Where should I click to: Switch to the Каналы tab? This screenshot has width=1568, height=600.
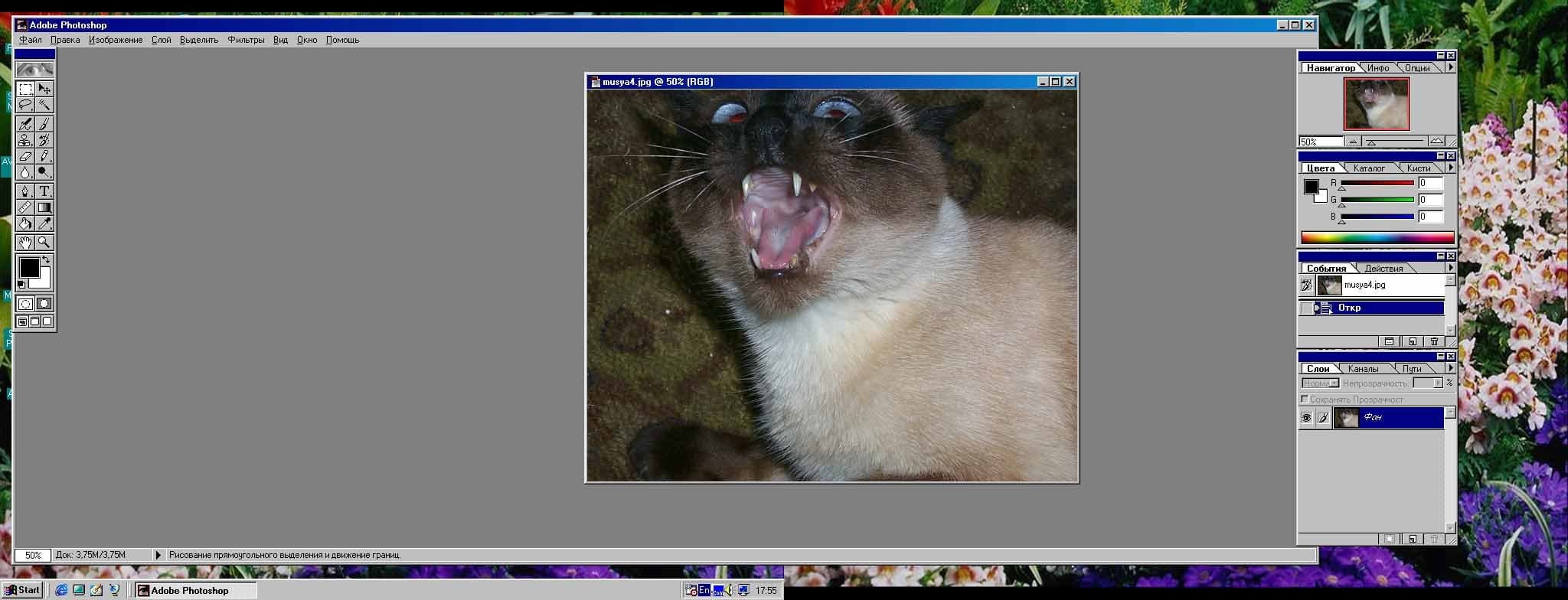tap(1363, 369)
